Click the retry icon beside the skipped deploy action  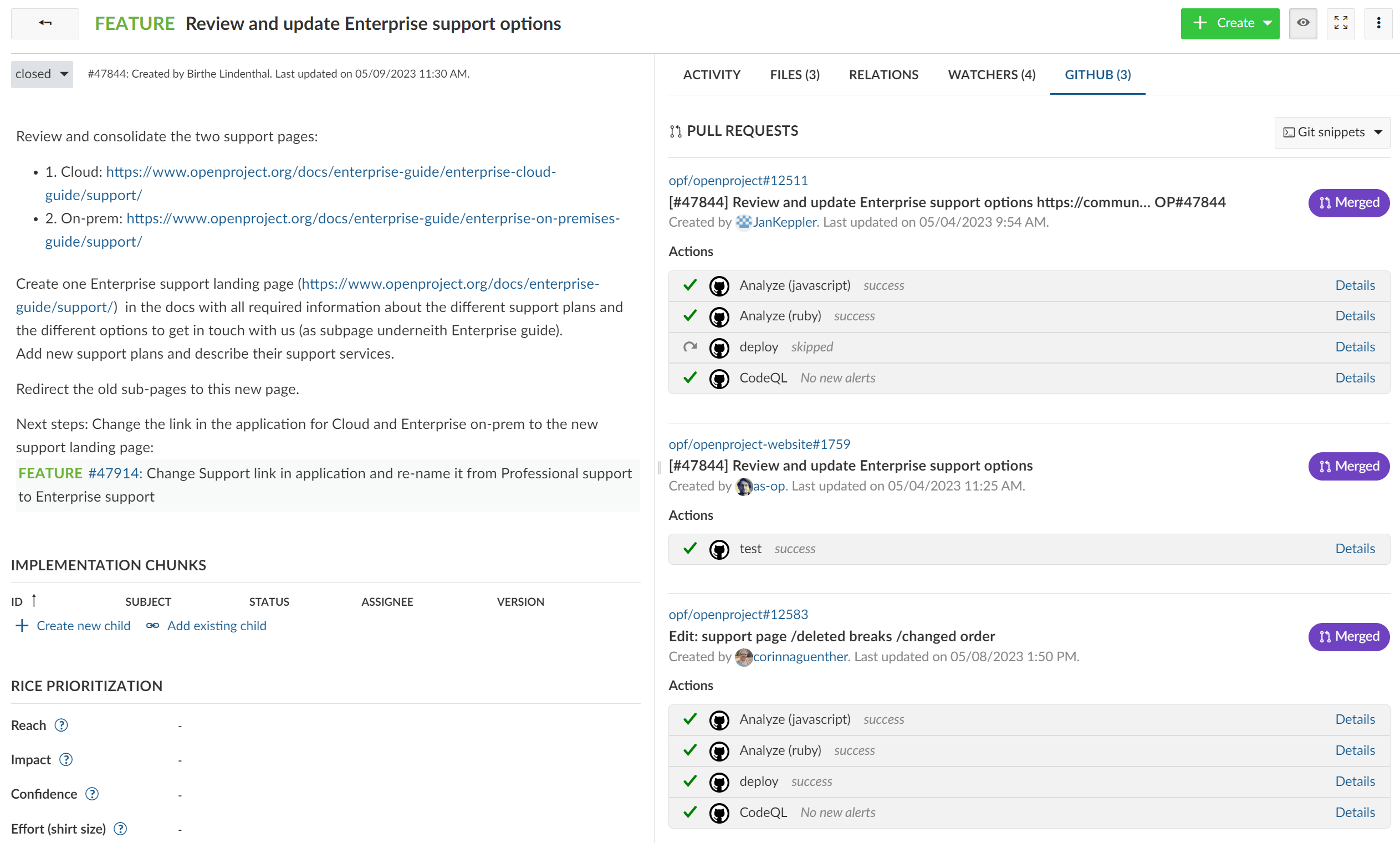(x=689, y=347)
